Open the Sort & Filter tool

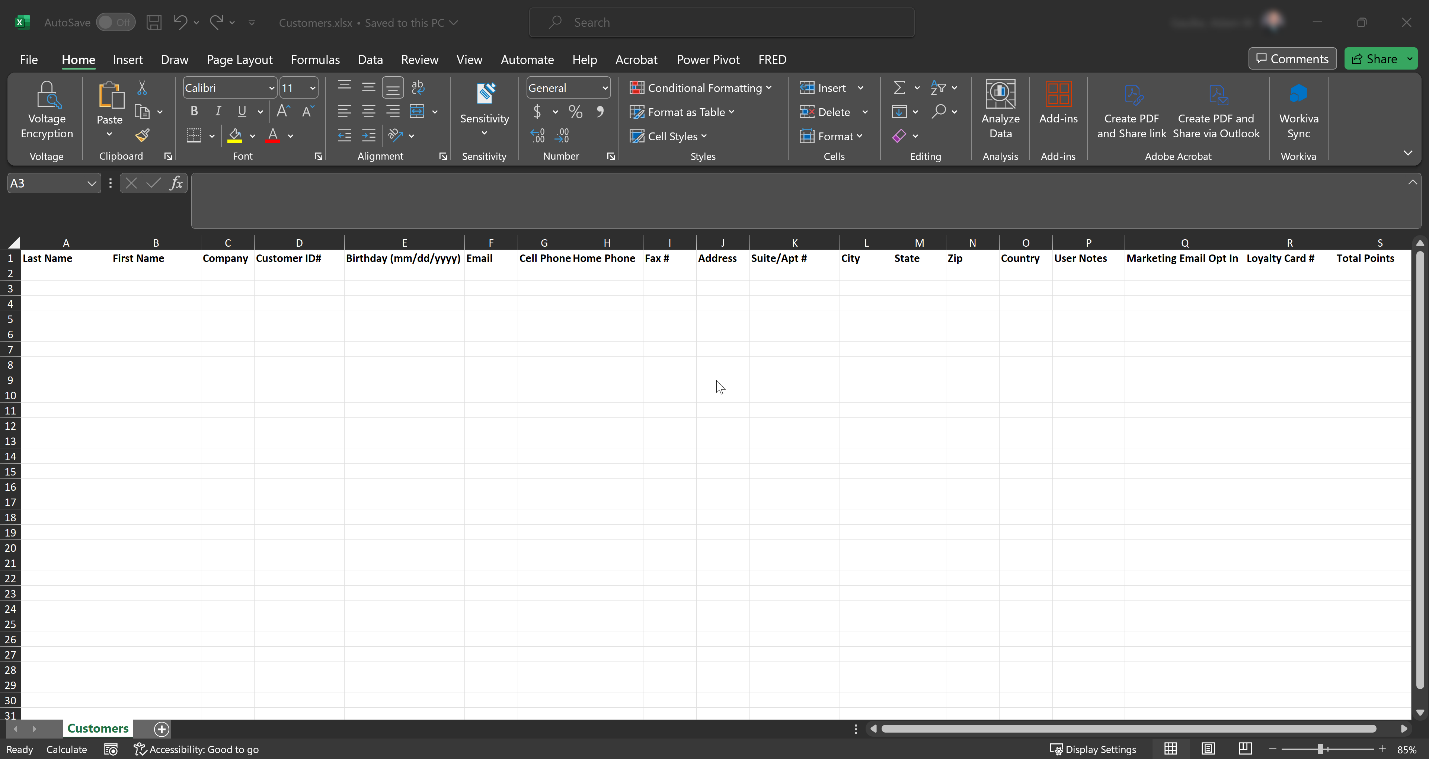pyautogui.click(x=938, y=88)
